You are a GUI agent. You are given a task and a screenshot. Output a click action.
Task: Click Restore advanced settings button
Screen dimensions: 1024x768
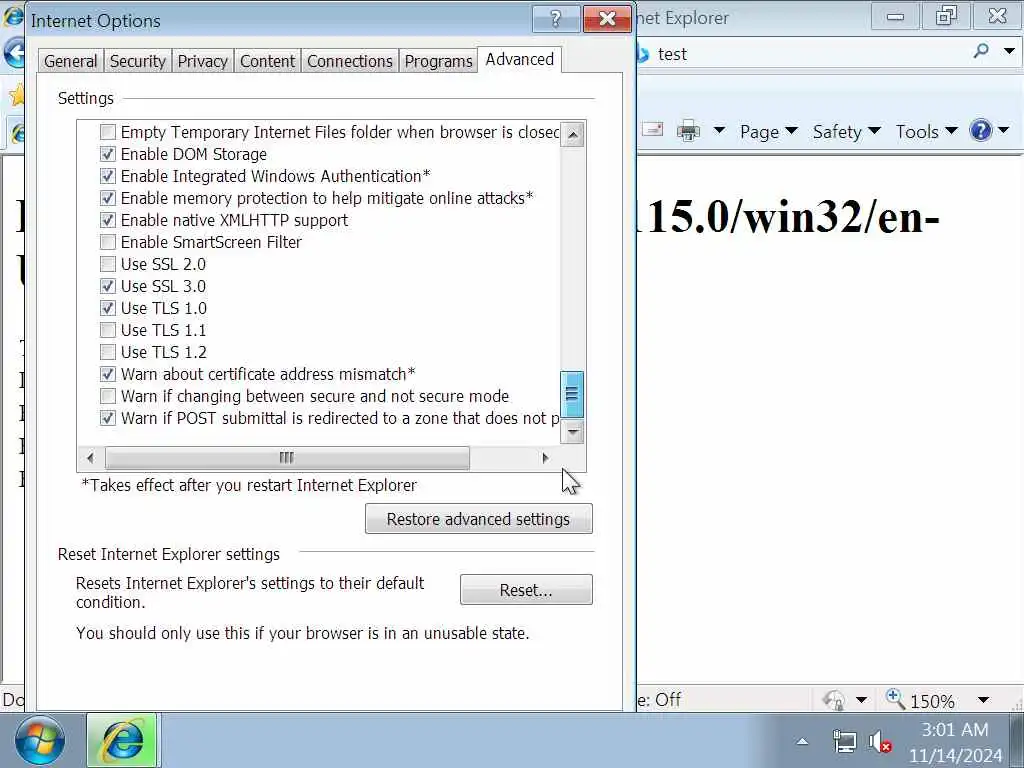[x=479, y=519]
